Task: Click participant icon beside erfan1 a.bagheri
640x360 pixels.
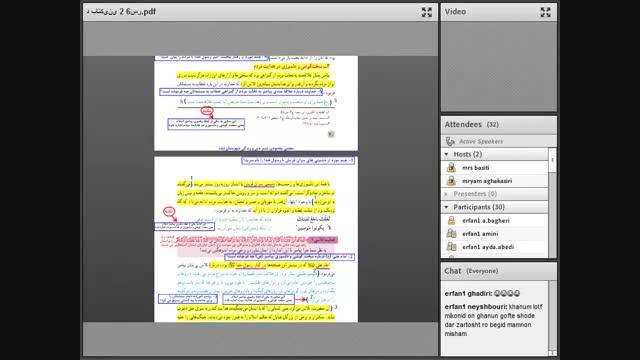Action: (x=451, y=220)
